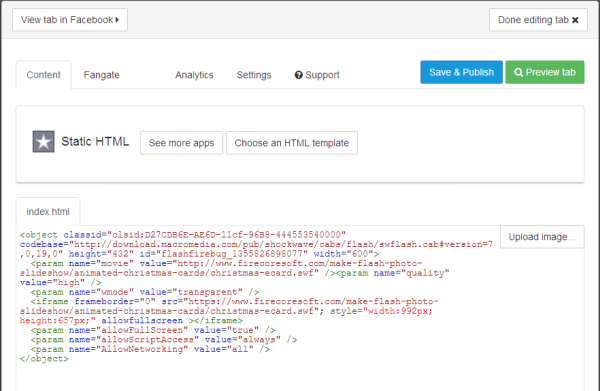
Task: Click the question mark icon beside Support
Action: [x=298, y=75]
